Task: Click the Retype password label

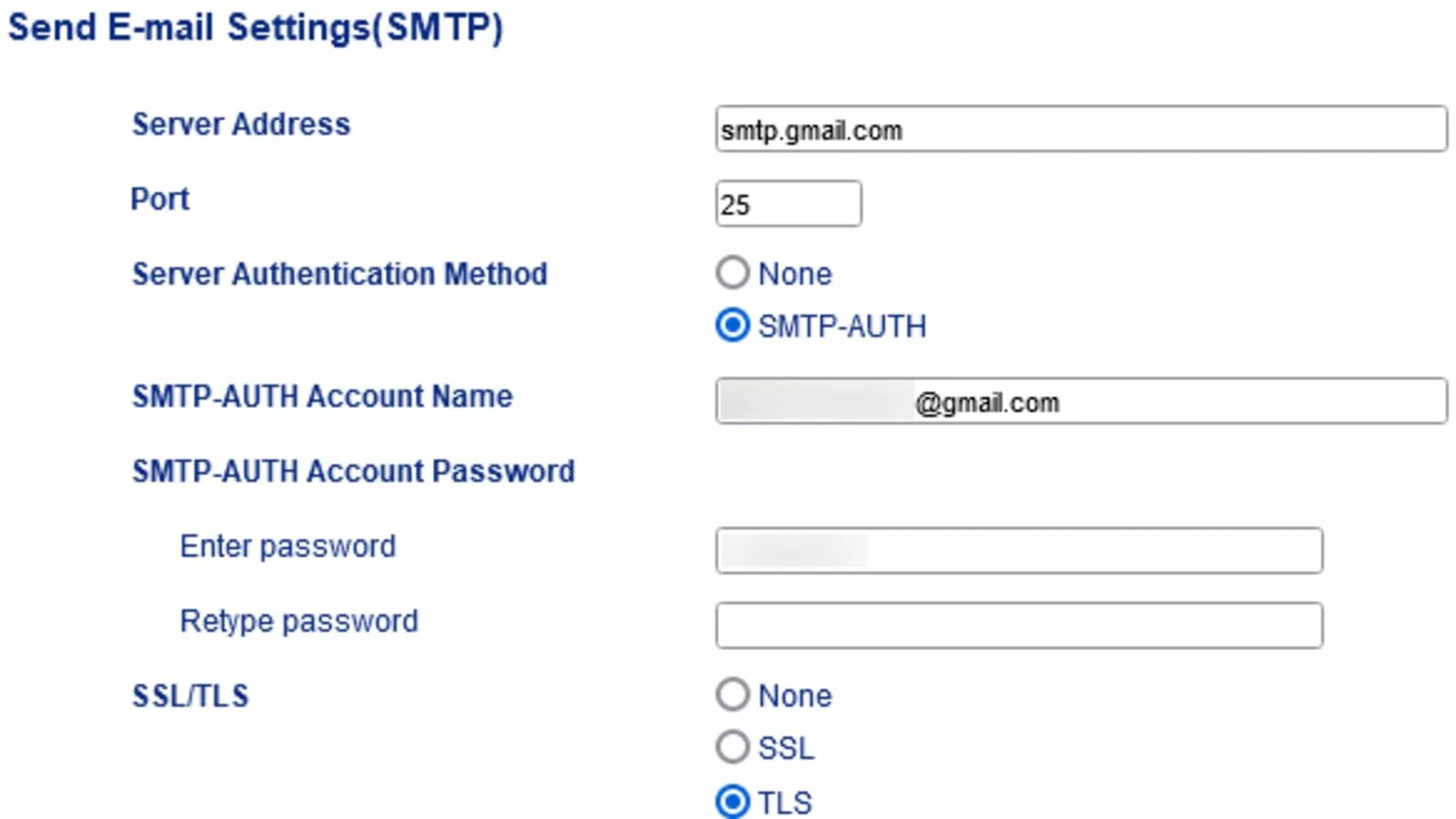Action: pyautogui.click(x=298, y=621)
